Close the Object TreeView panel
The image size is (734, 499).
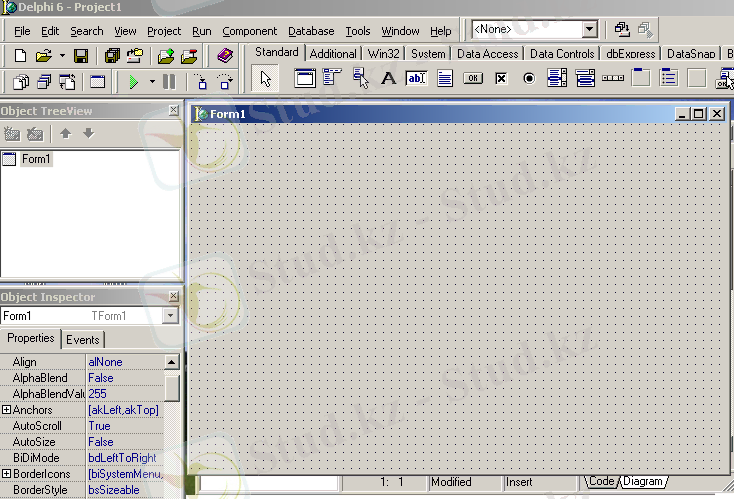pos(174,110)
